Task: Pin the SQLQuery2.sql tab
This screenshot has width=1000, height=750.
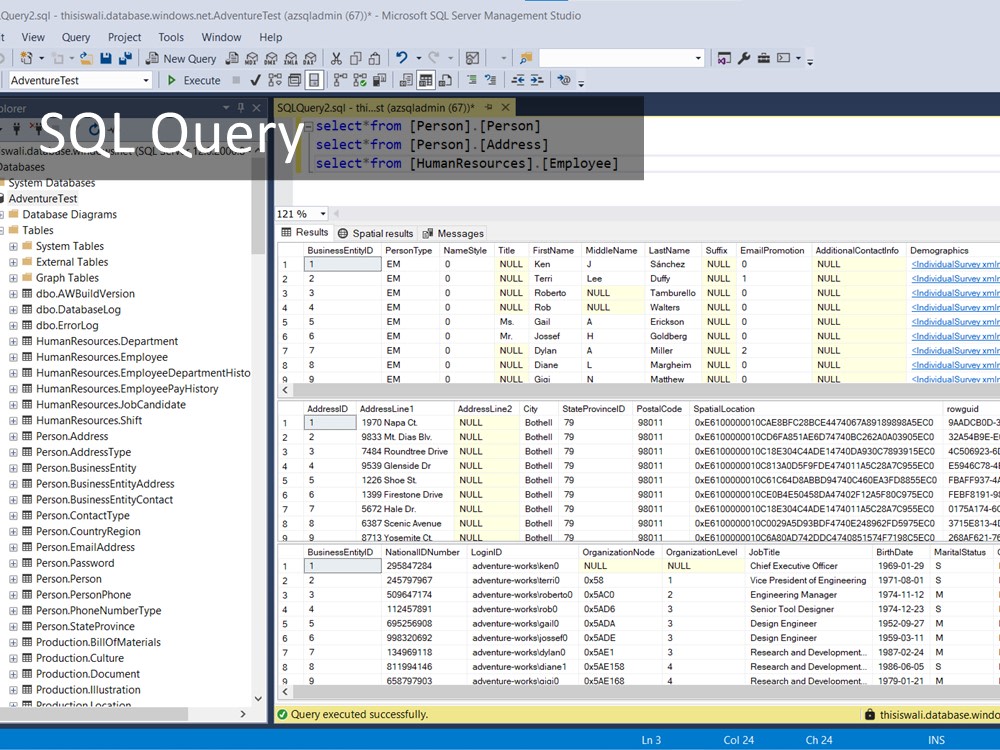Action: pyautogui.click(x=489, y=107)
